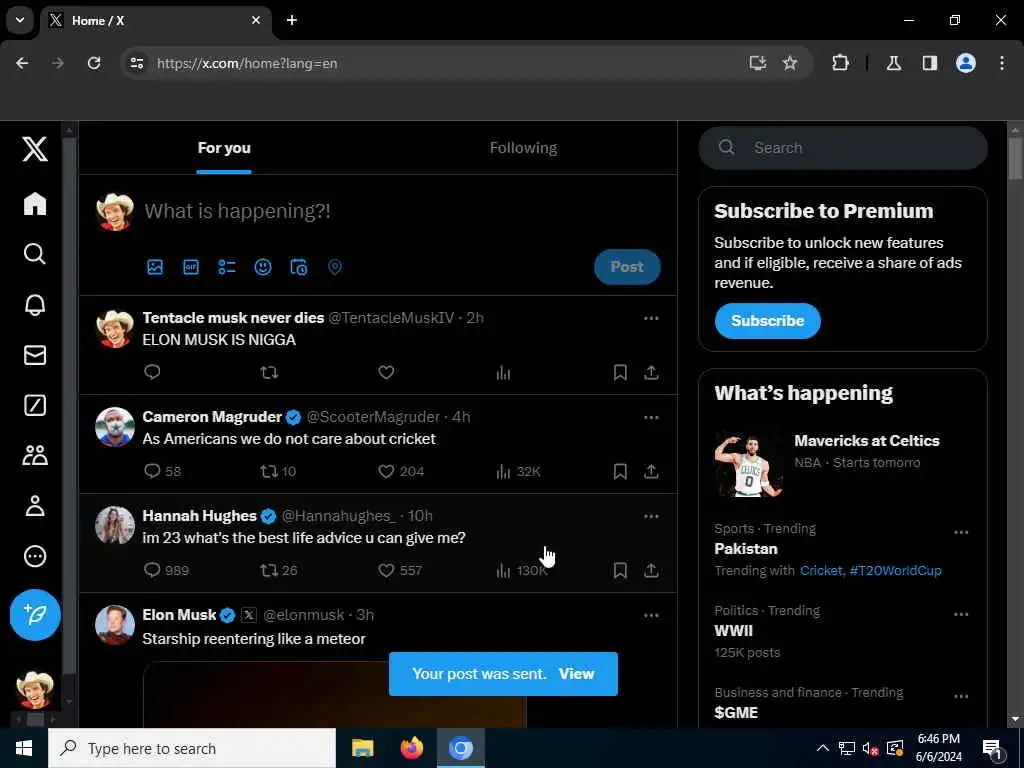1024x768 pixels.
Task: Go to Home in X sidebar
Action: tap(35, 204)
